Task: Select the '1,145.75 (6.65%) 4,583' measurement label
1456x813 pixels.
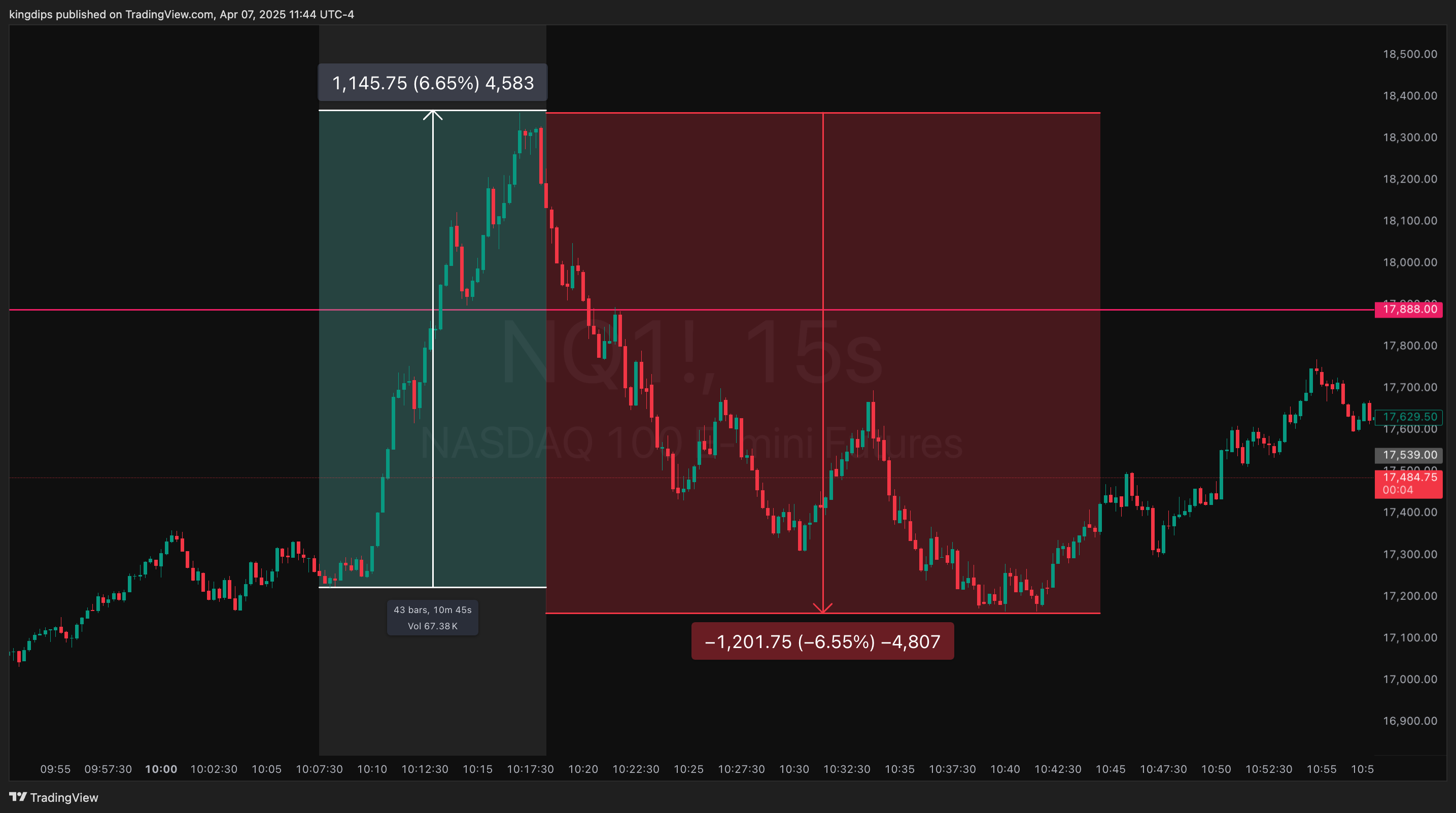Action: coord(432,83)
